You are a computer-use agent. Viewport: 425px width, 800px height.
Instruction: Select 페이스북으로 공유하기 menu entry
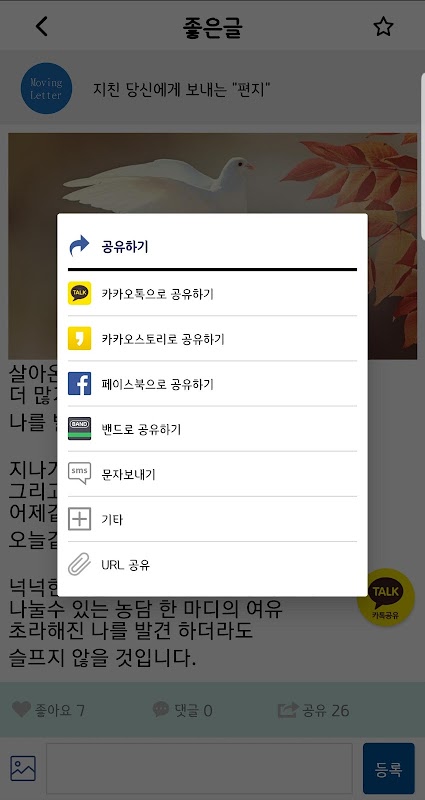pos(212,384)
